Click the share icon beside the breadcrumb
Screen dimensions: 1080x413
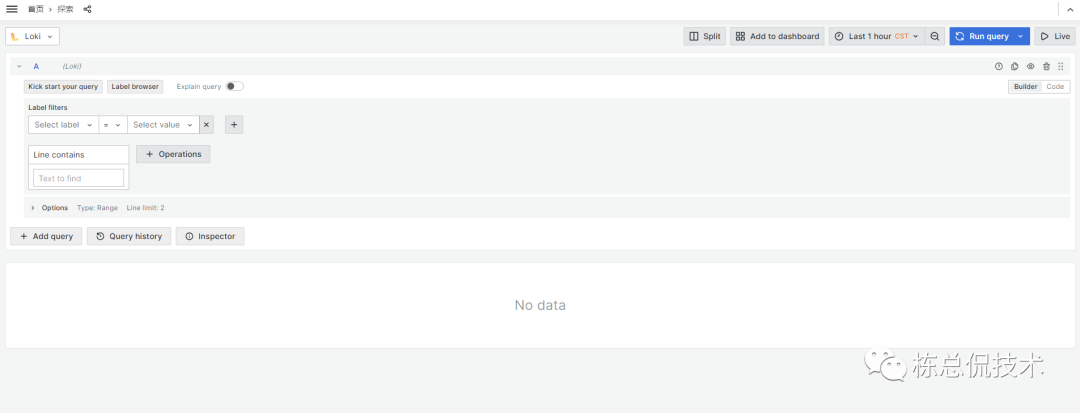click(87, 9)
